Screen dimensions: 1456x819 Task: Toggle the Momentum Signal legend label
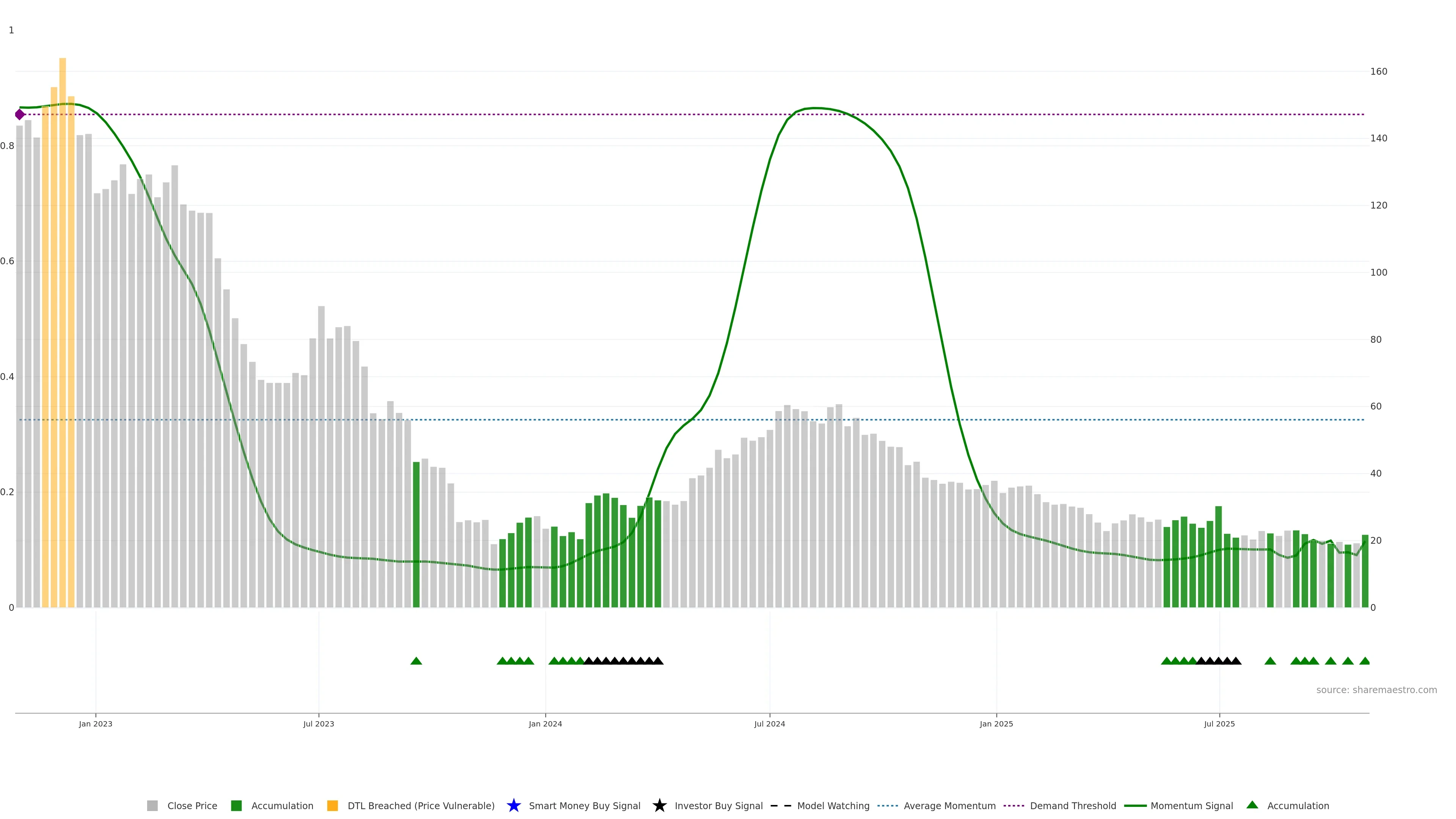[1191, 805]
